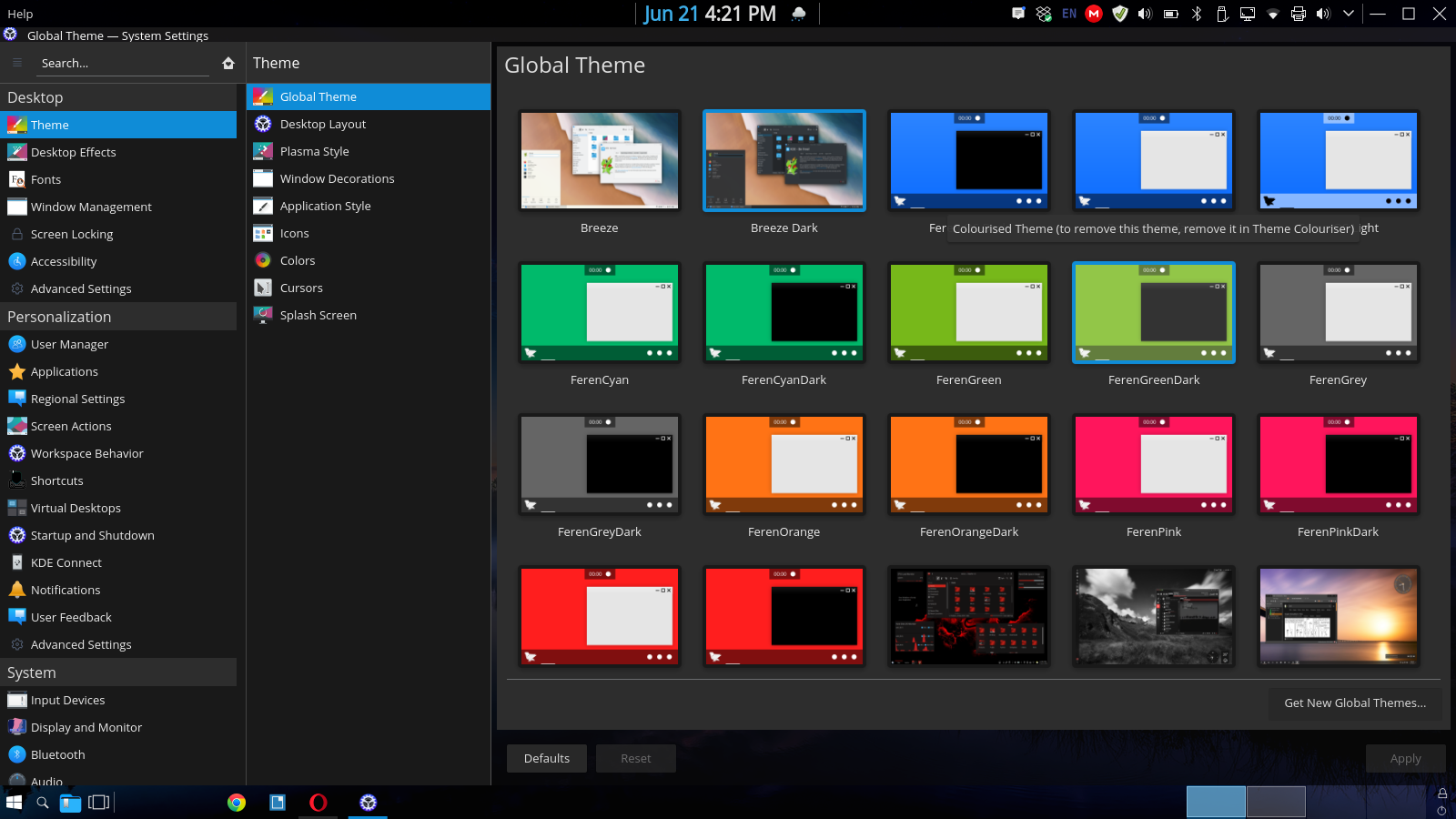Click Get New Global Themes button
Viewport: 1456px width, 819px height.
coord(1355,703)
